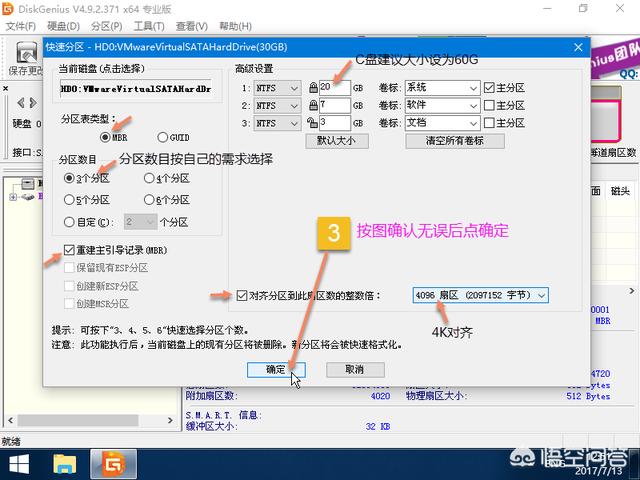Close the left disk panel with X
The image size is (640, 480).
tap(6, 88)
